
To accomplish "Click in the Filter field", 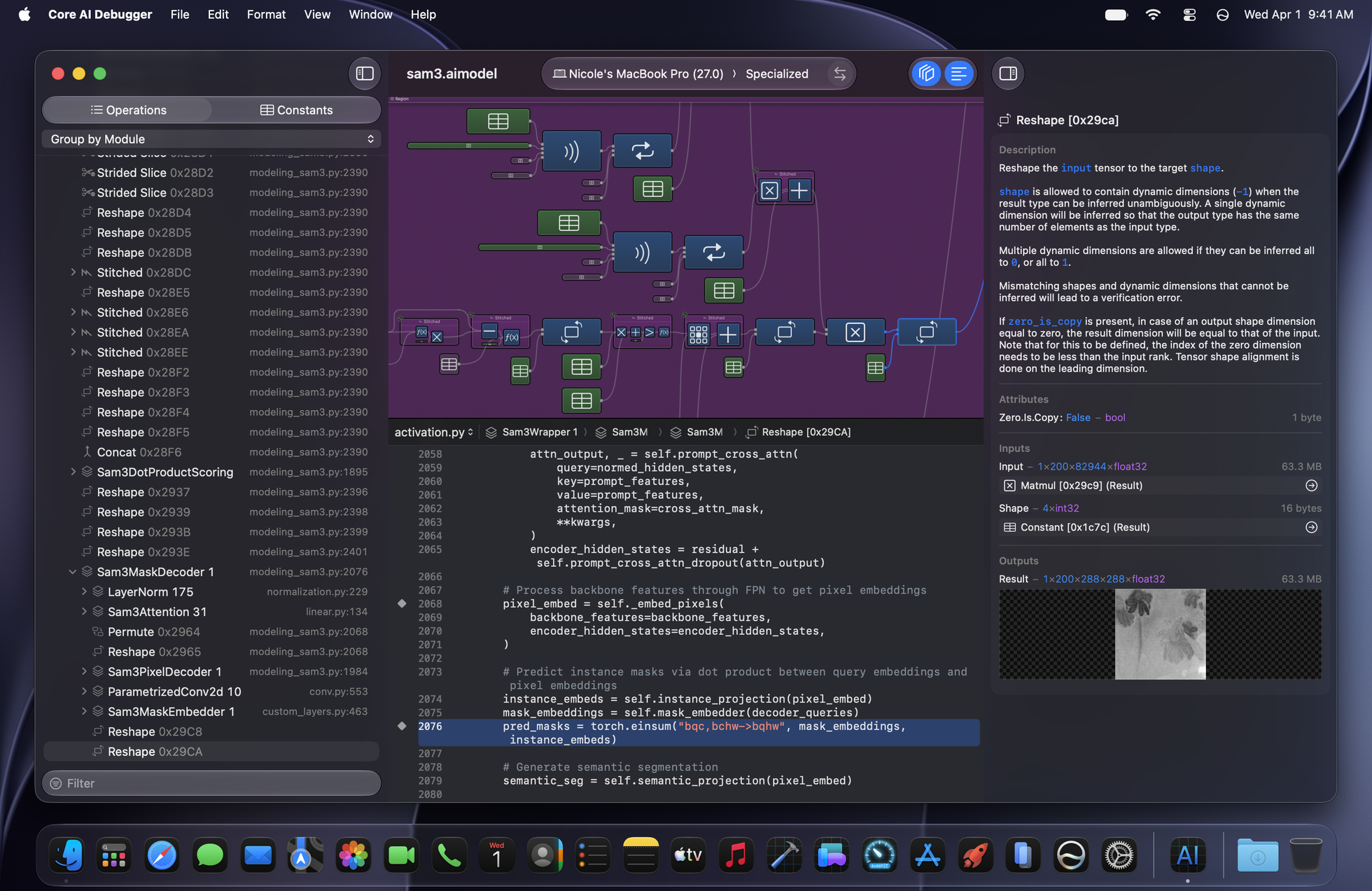I will click(211, 783).
